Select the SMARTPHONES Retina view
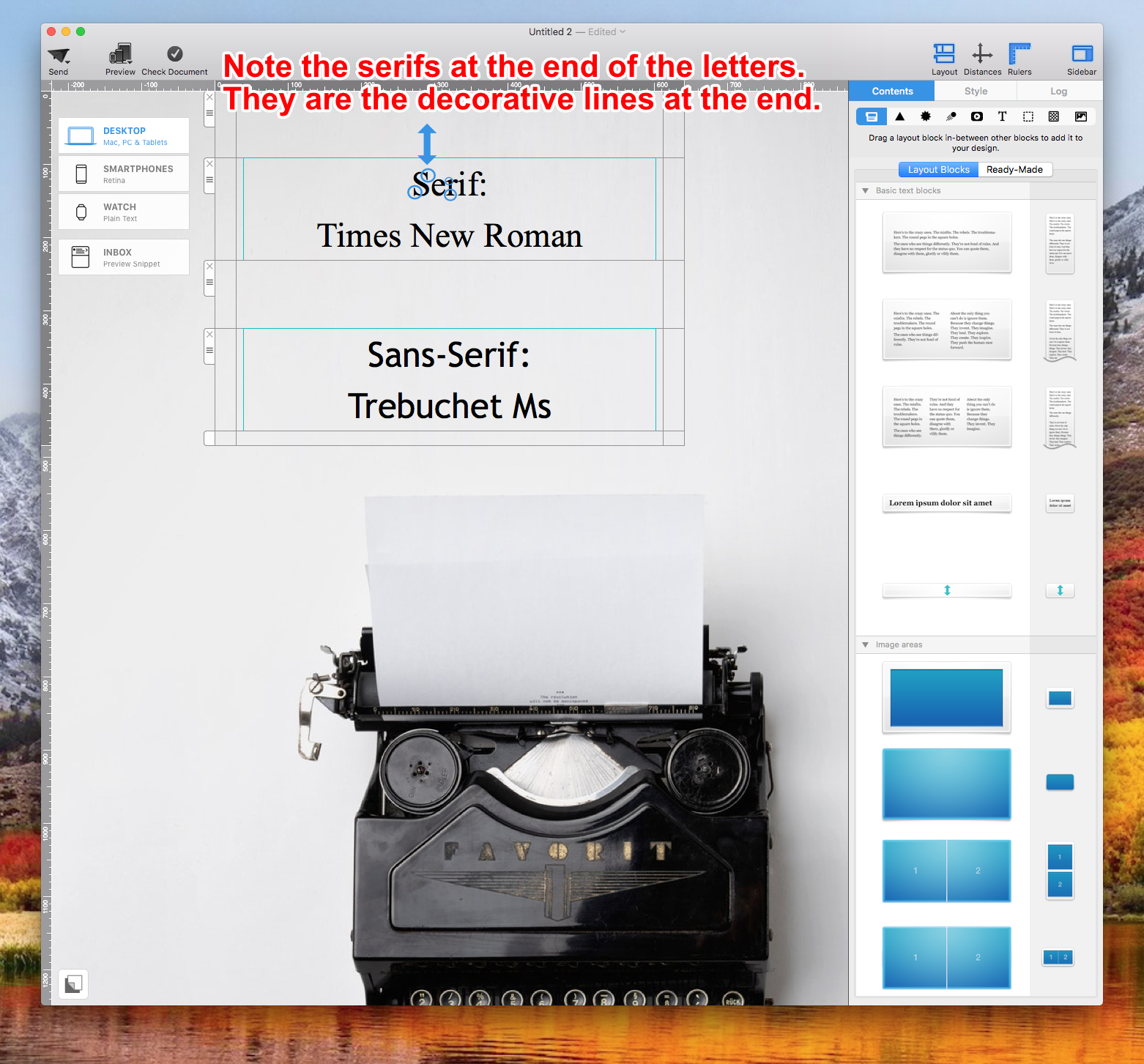The width and height of the screenshot is (1144, 1064). click(x=124, y=174)
